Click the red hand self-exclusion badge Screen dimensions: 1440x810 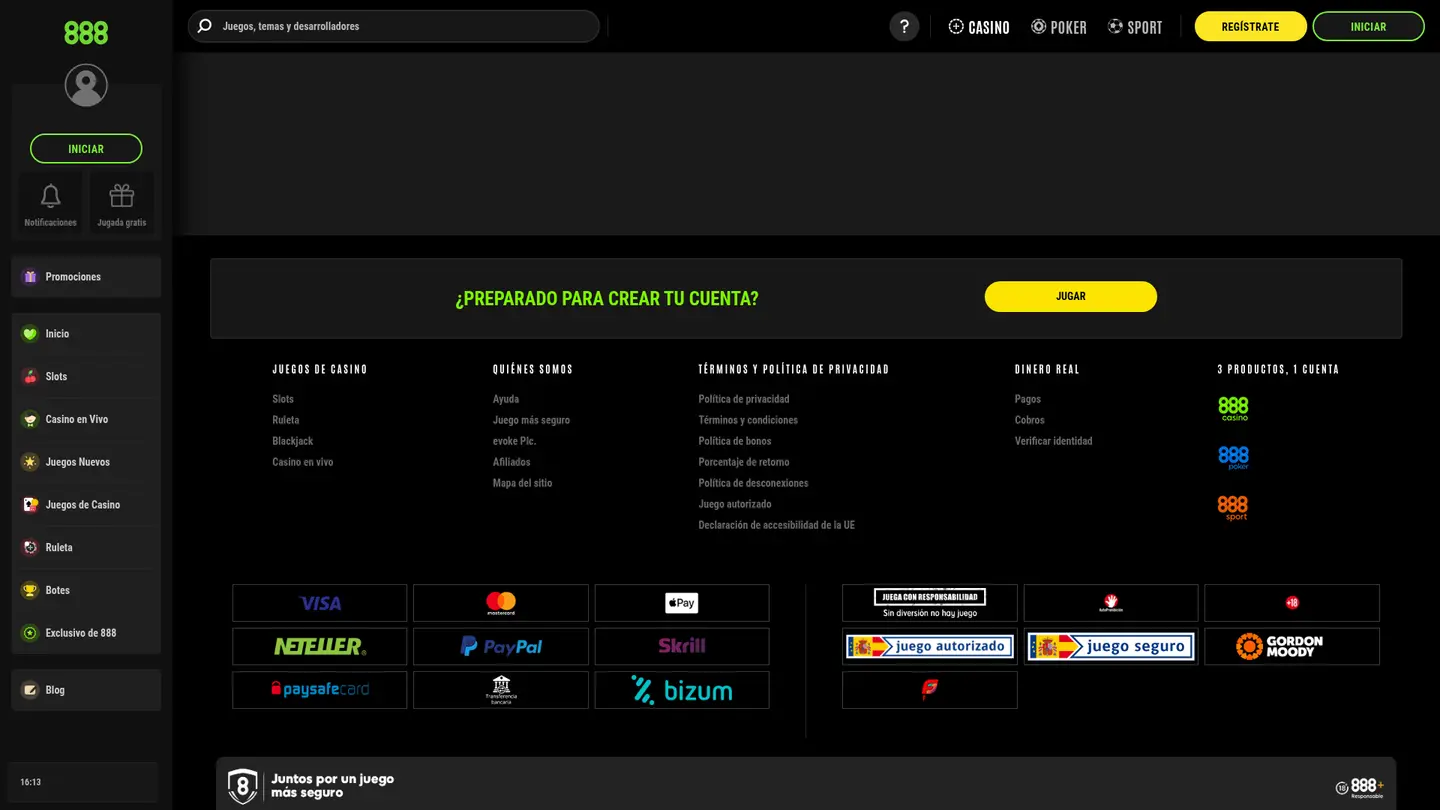(x=1111, y=603)
